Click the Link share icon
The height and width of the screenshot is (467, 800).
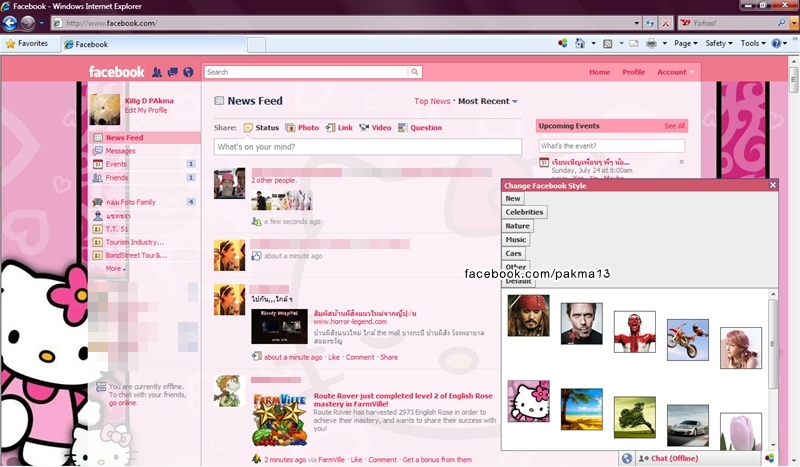pos(330,128)
